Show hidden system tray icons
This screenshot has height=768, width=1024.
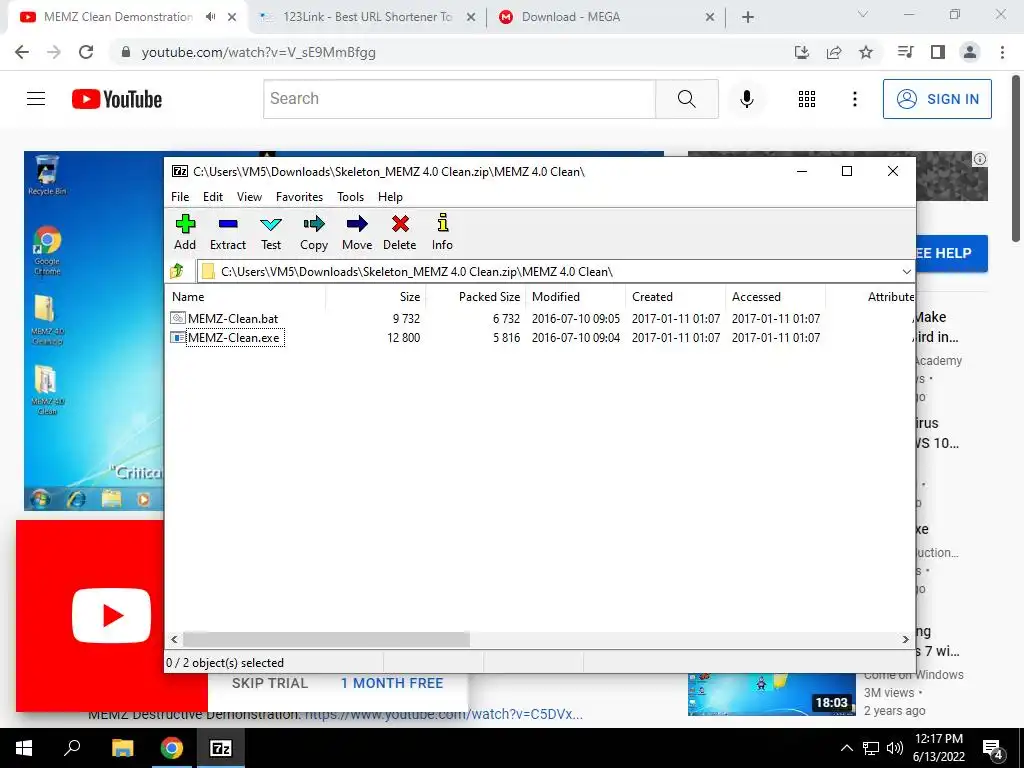click(x=846, y=748)
